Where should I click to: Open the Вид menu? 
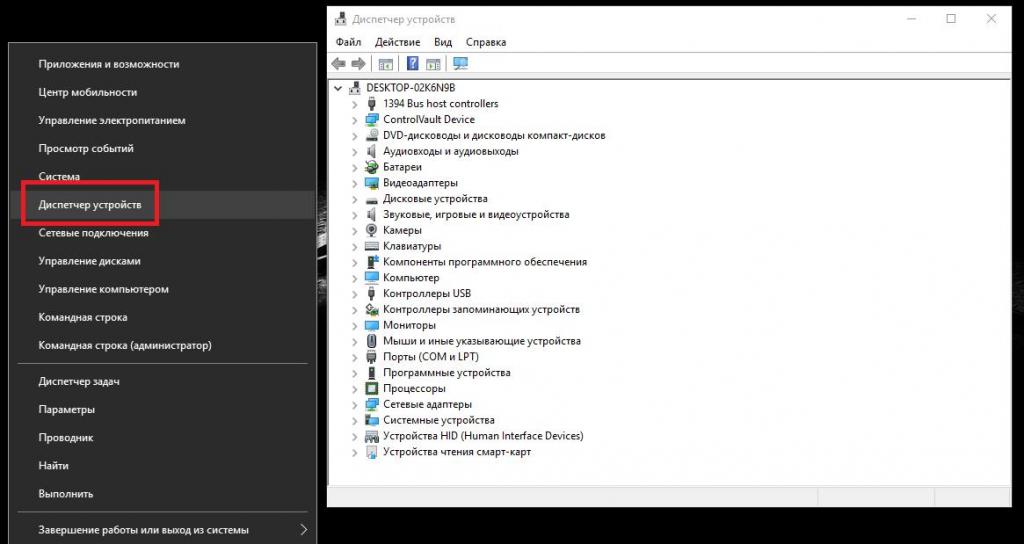click(443, 42)
